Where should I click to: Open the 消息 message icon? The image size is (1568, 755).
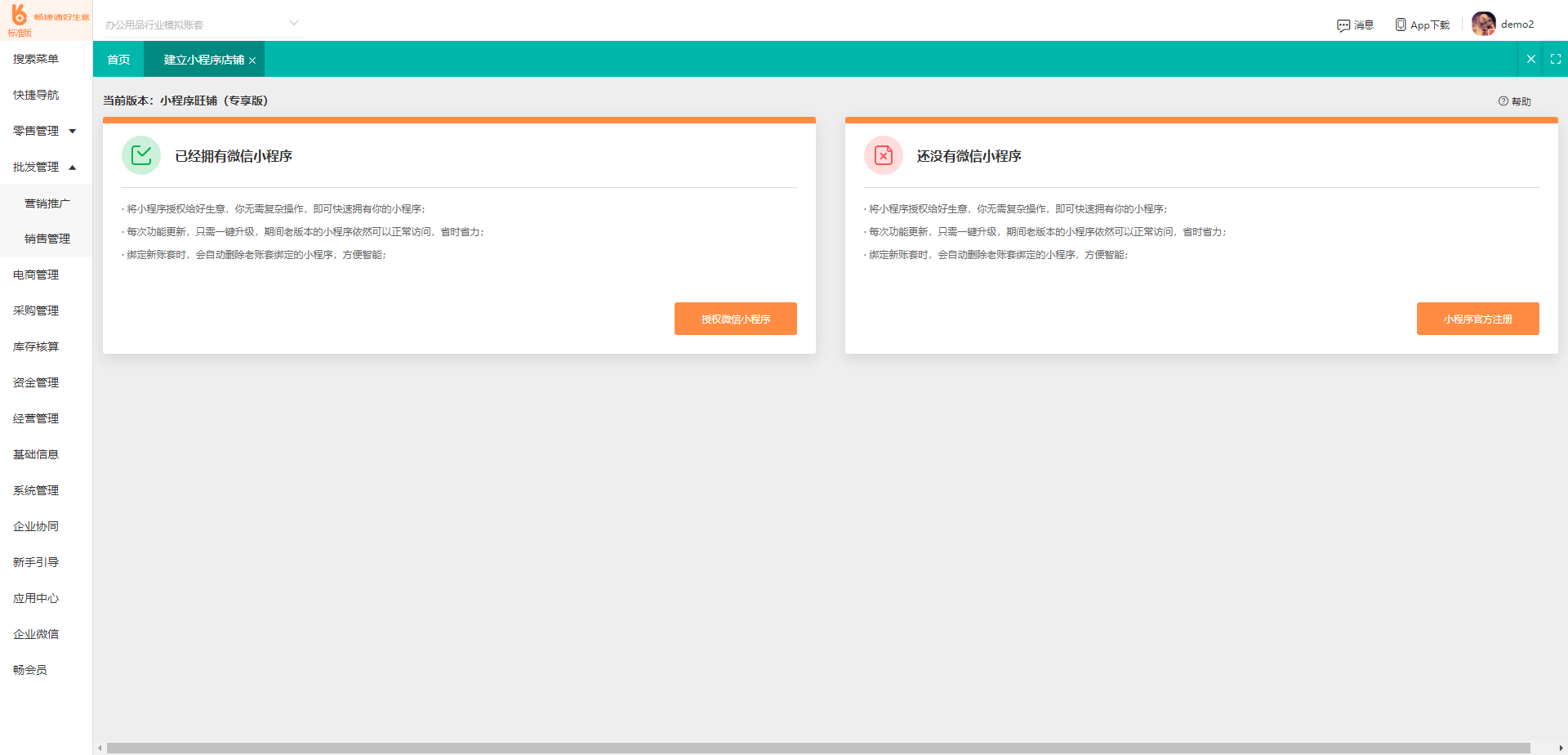point(1343,25)
